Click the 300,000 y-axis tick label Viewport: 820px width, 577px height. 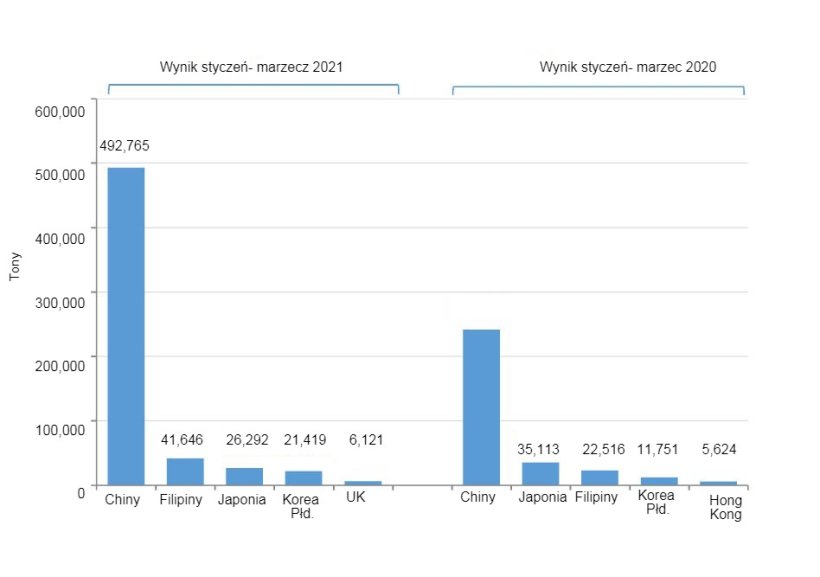60,301
